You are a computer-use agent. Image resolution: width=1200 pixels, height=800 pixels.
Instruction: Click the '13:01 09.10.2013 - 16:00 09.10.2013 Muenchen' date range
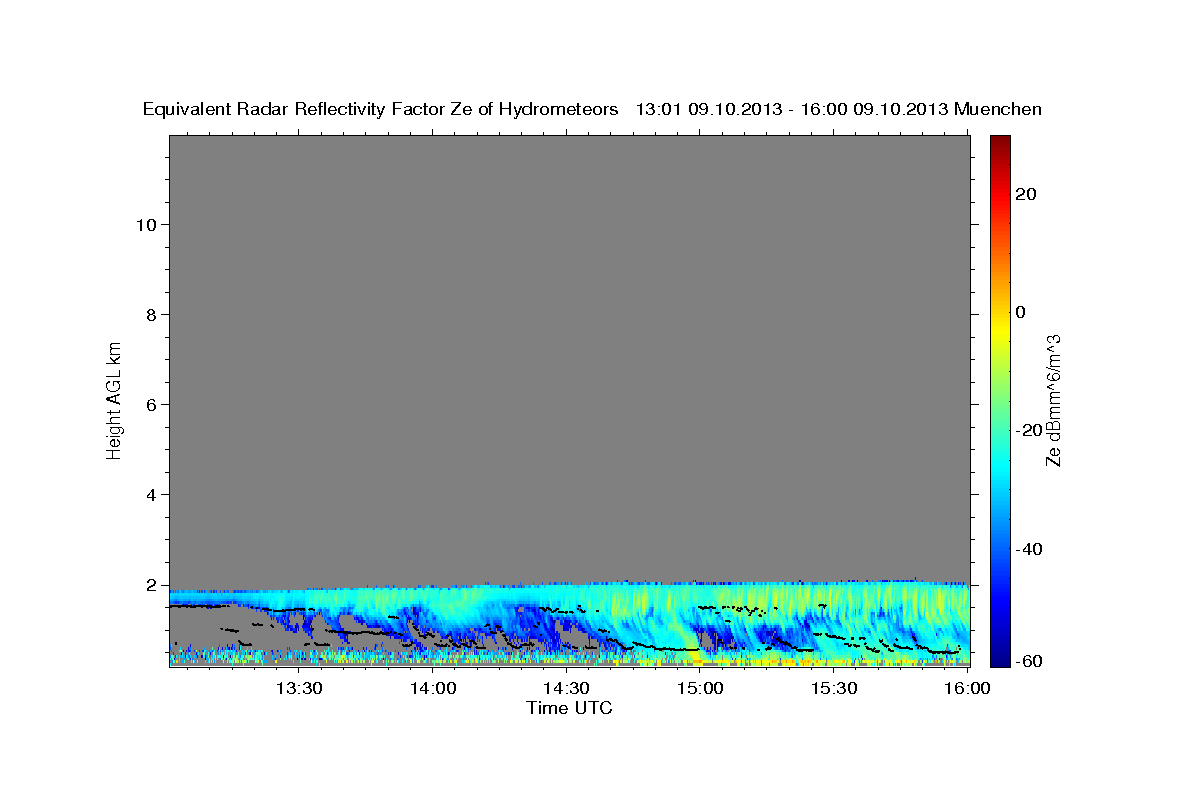(839, 110)
